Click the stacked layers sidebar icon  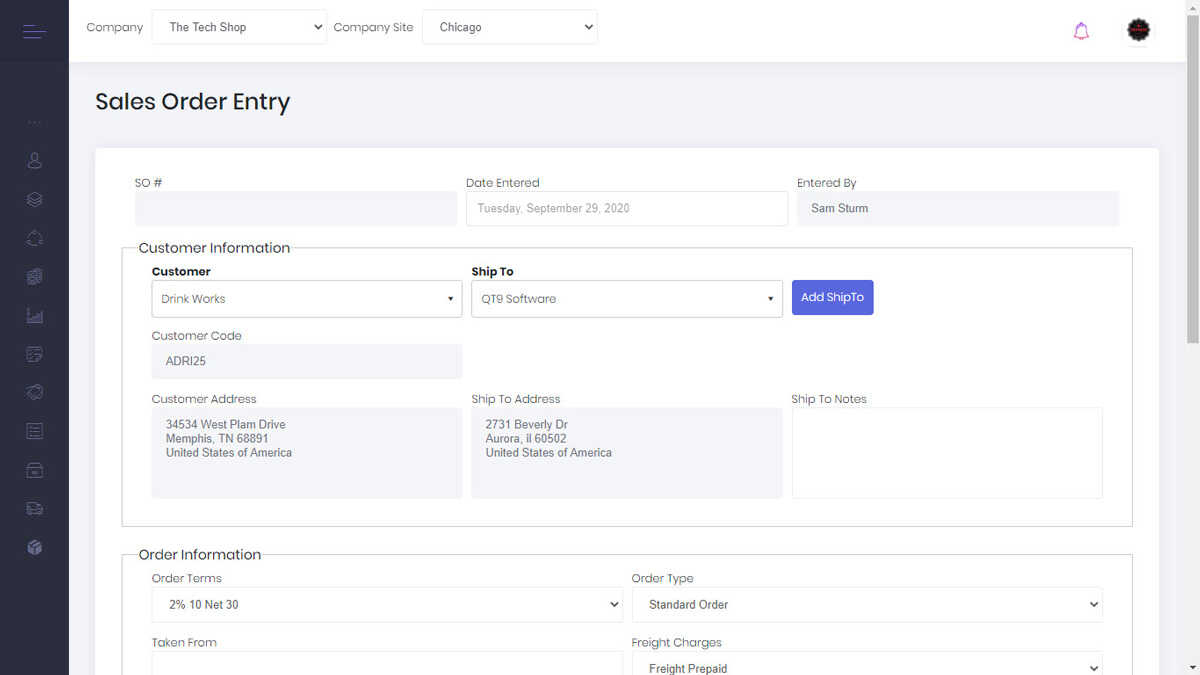[x=34, y=199]
